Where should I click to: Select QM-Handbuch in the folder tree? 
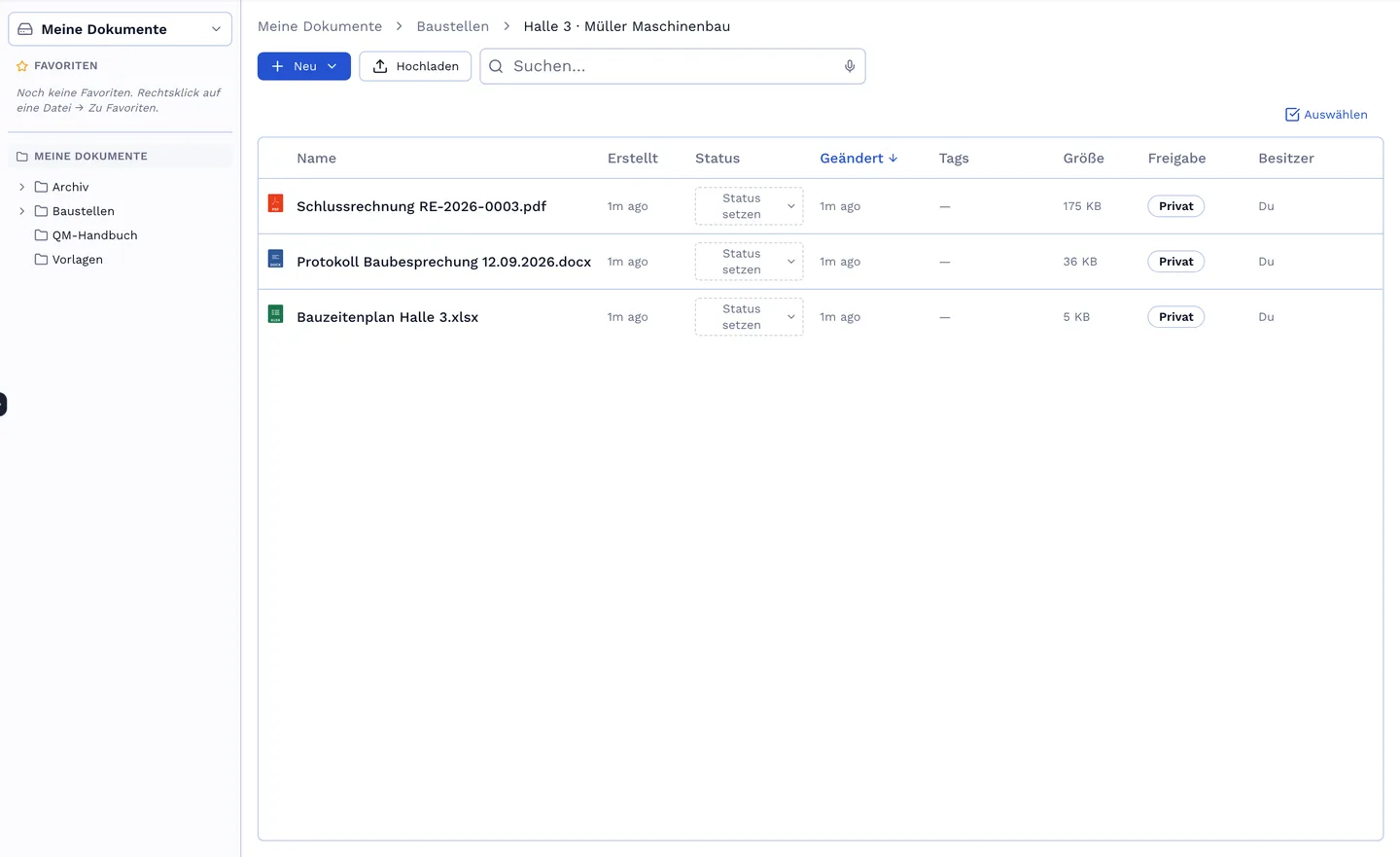click(x=94, y=235)
